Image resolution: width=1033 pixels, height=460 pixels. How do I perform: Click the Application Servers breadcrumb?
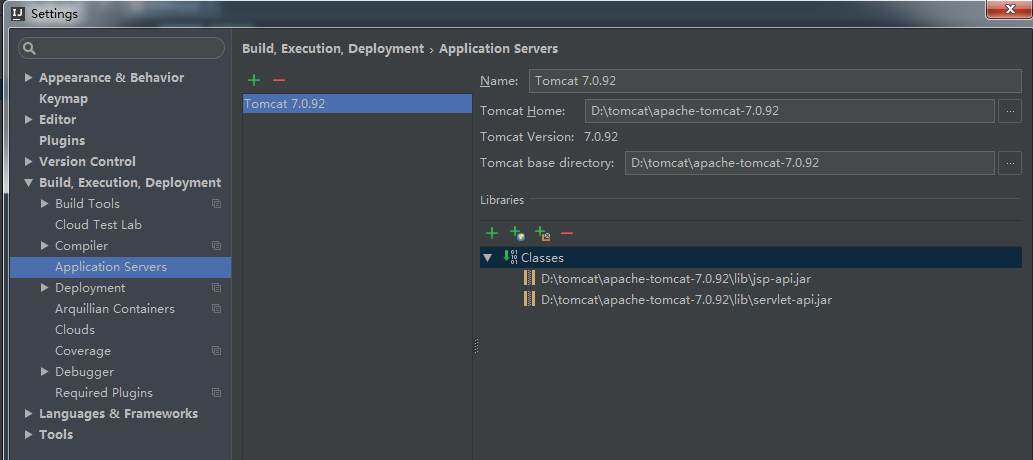pos(499,49)
